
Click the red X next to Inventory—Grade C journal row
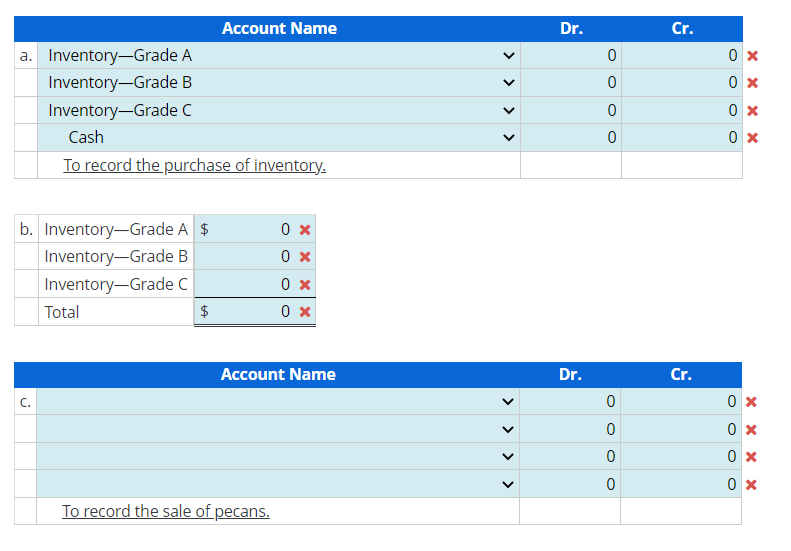click(x=753, y=111)
